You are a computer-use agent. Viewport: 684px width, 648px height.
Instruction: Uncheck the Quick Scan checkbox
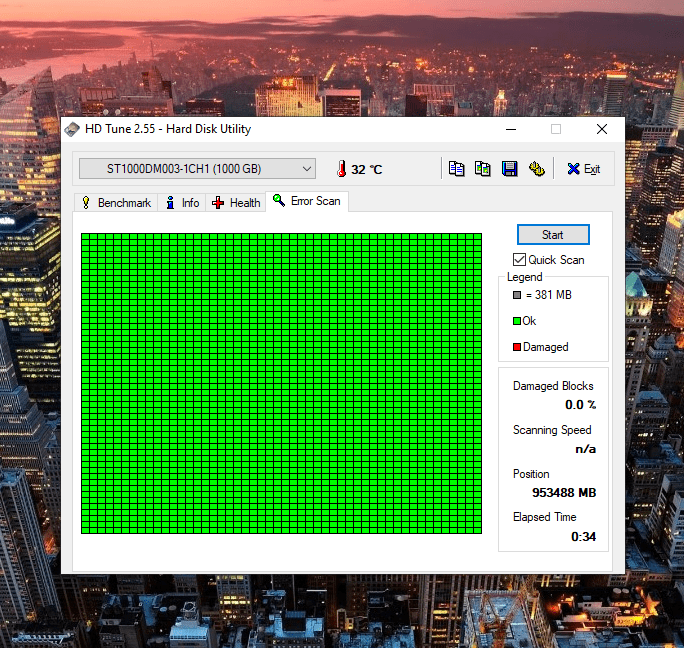[x=519, y=260]
